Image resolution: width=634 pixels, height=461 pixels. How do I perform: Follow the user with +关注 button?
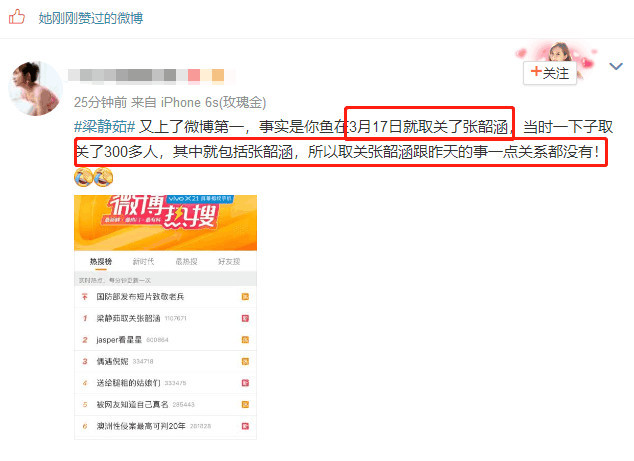(549, 73)
